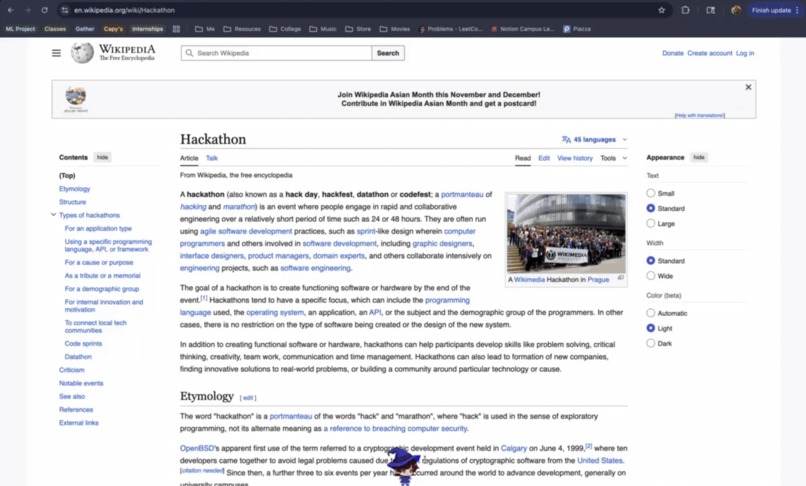Jump to Criticism in contents
The width and height of the screenshot is (806, 486).
point(71,370)
